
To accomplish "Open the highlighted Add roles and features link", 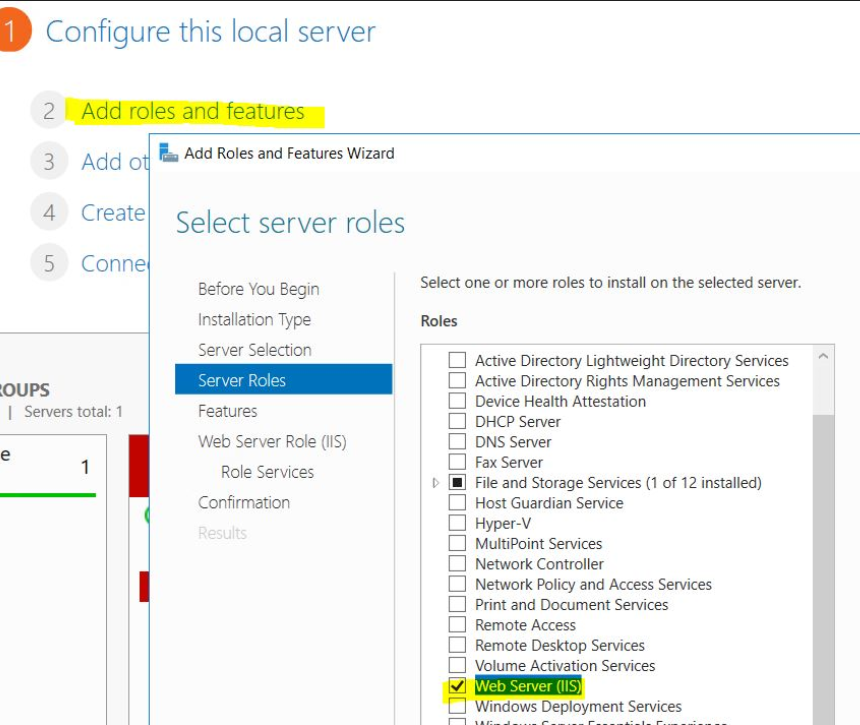I will 192,111.
